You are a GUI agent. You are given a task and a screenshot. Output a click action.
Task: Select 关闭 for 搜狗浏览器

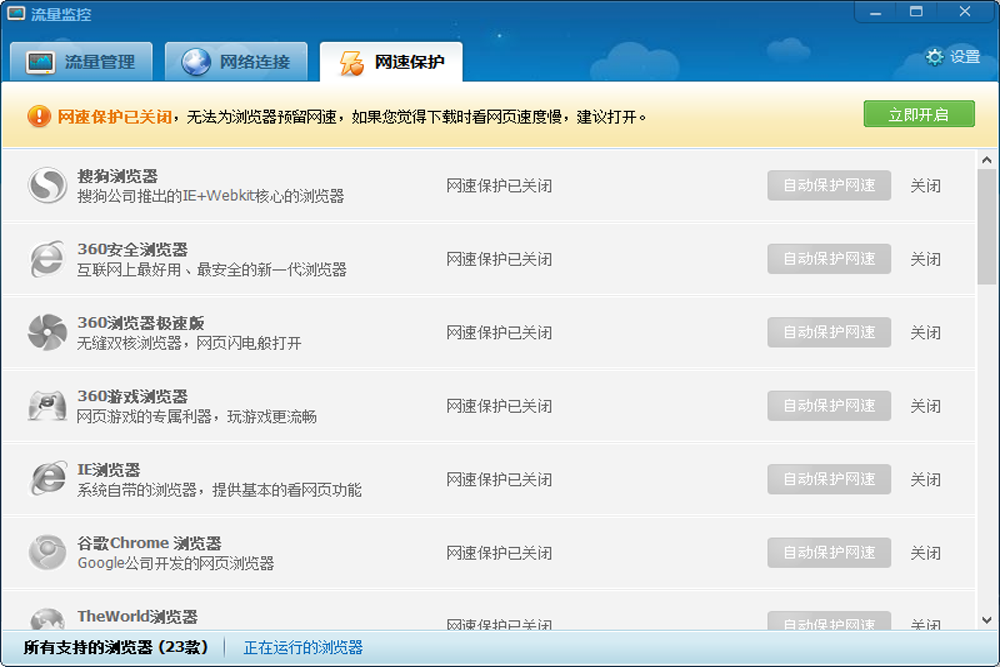pyautogui.click(x=925, y=186)
